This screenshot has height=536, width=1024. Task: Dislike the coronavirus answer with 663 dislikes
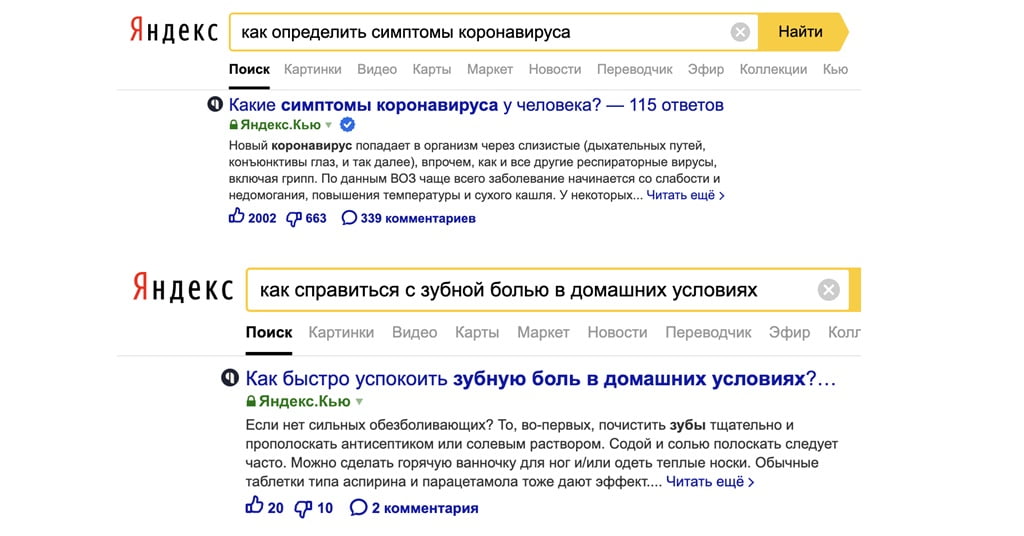(x=306, y=218)
